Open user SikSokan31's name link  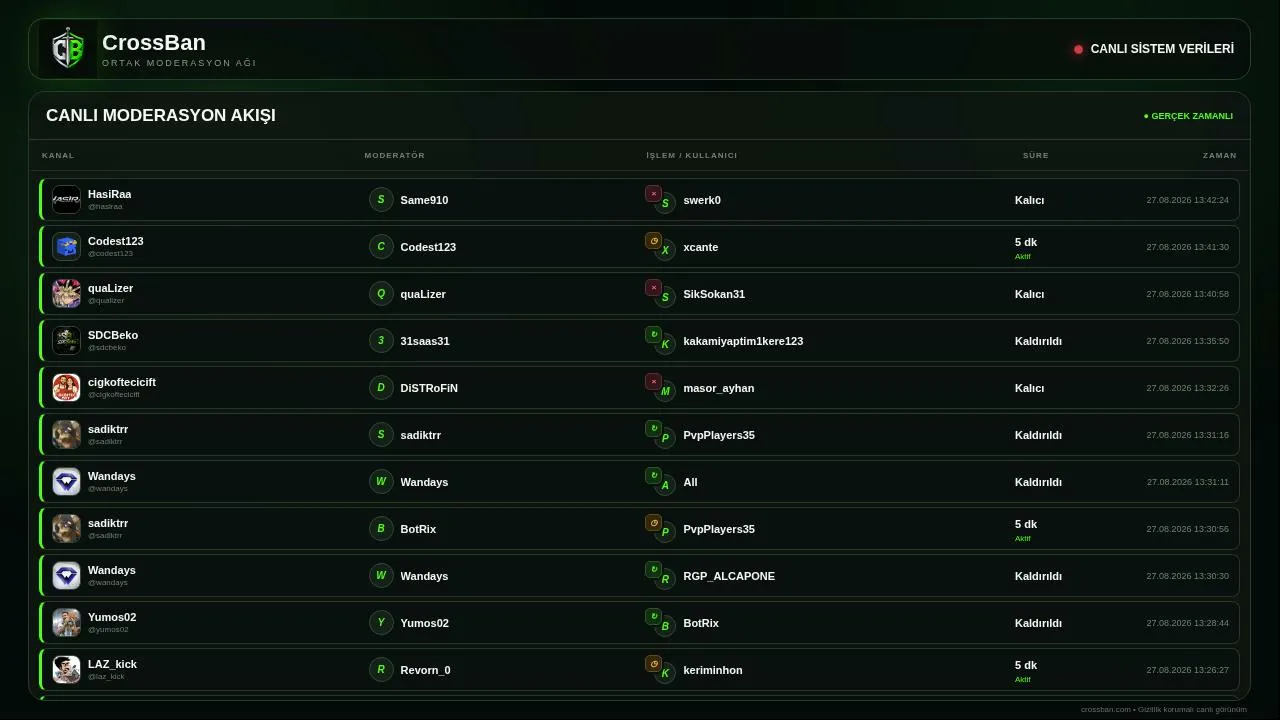(x=714, y=294)
